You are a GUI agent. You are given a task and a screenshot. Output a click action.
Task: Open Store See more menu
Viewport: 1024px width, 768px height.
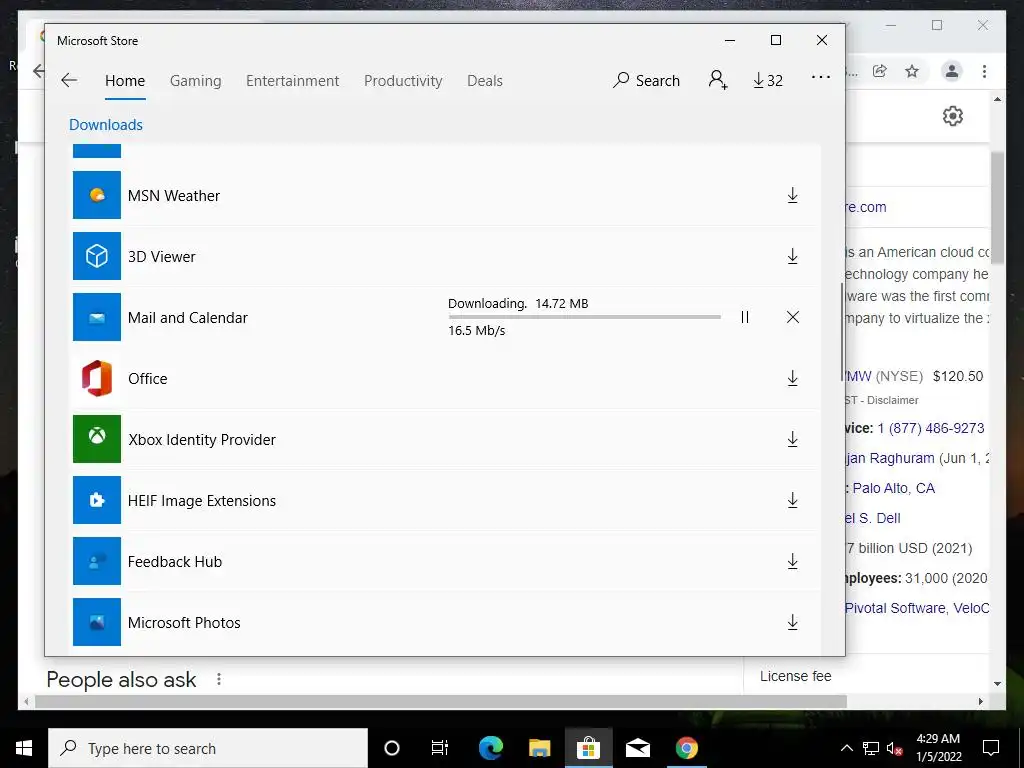pyautogui.click(x=821, y=77)
